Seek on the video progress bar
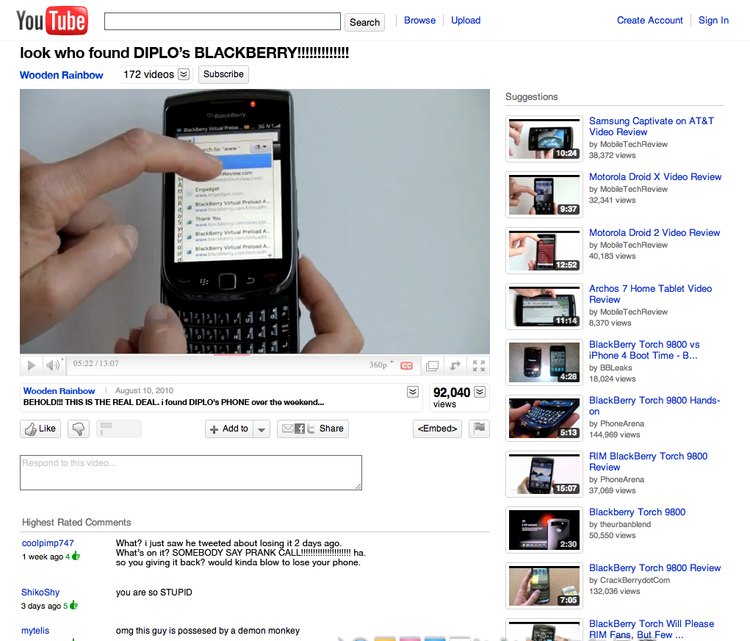Image resolution: width=750 pixels, height=641 pixels. pos(255,355)
